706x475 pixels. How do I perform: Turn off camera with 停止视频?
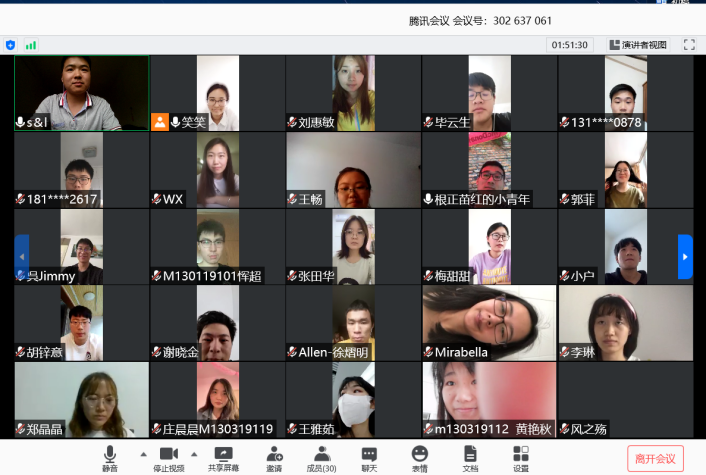click(x=168, y=458)
